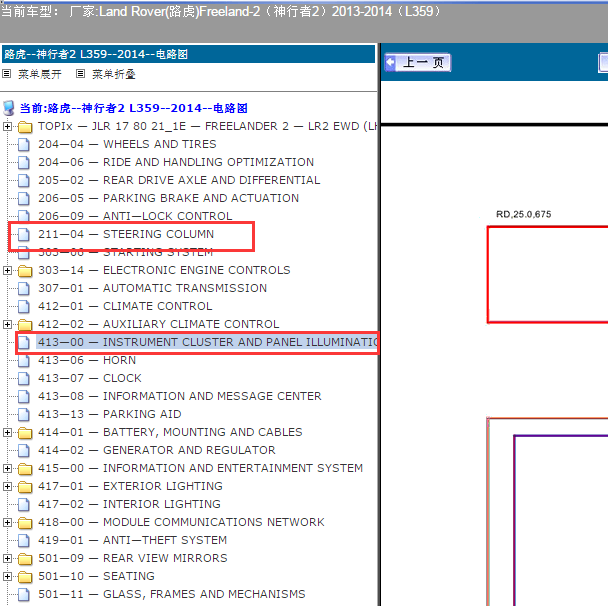Expand 501-10 SEATING node

pos(7,576)
